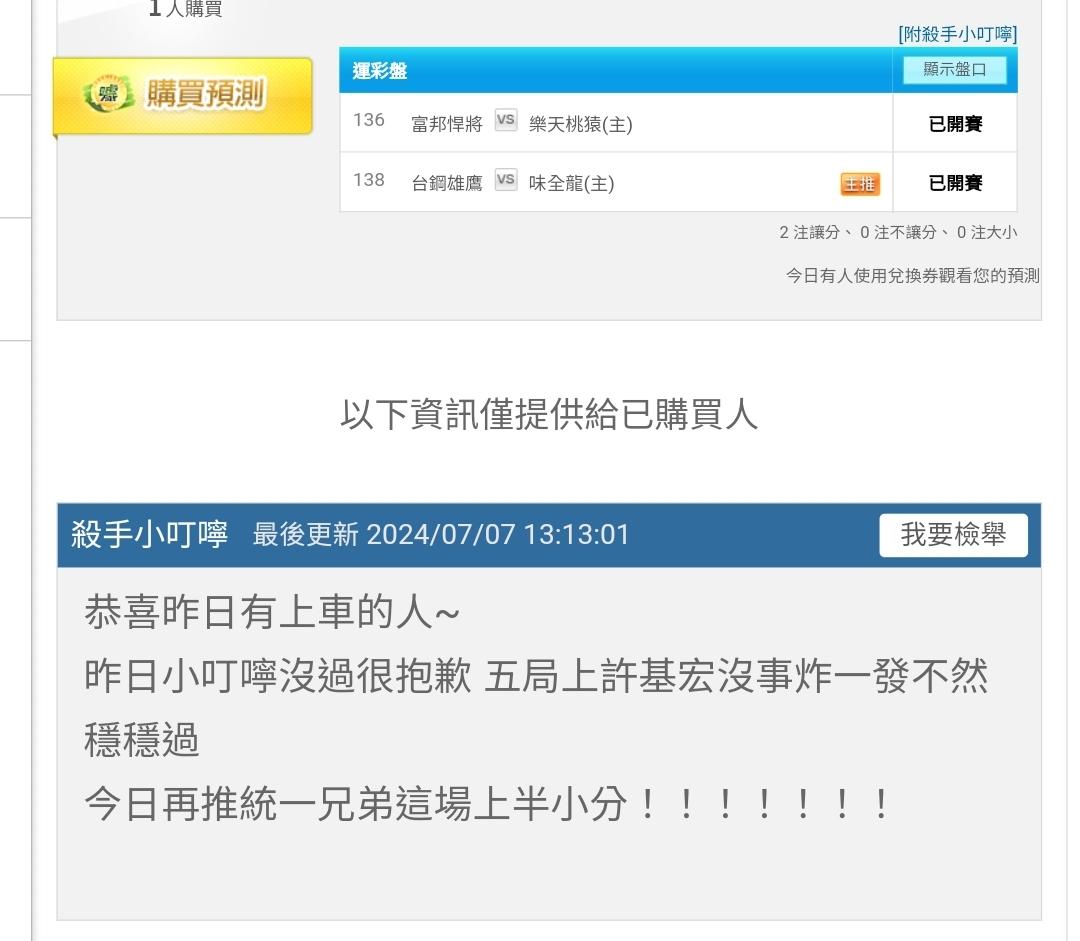Click 已開賽 status for game 136
Image resolution: width=1080 pixels, height=941 pixels.
click(955, 124)
